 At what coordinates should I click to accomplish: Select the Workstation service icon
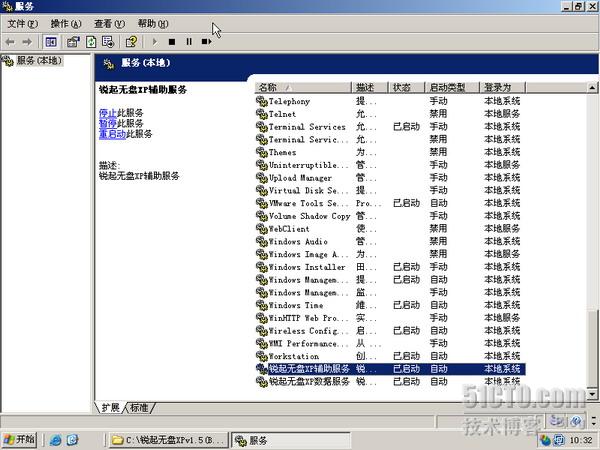click(x=262, y=356)
